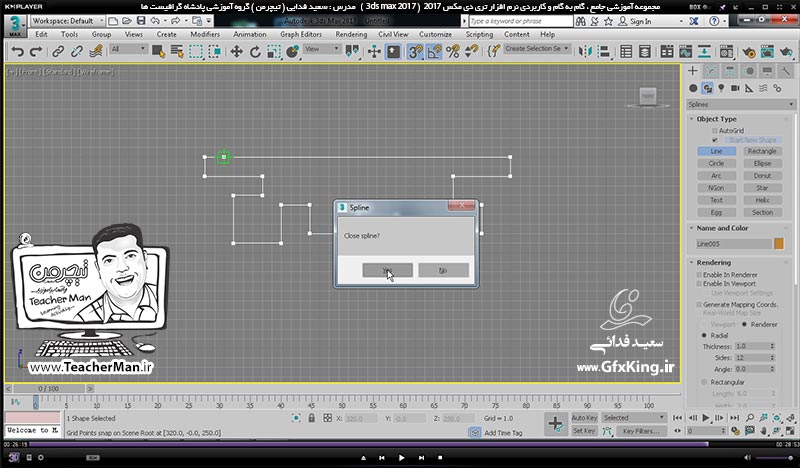Open the Selected key filter dropdown
Screen dimensions: 800x468
pos(633,417)
